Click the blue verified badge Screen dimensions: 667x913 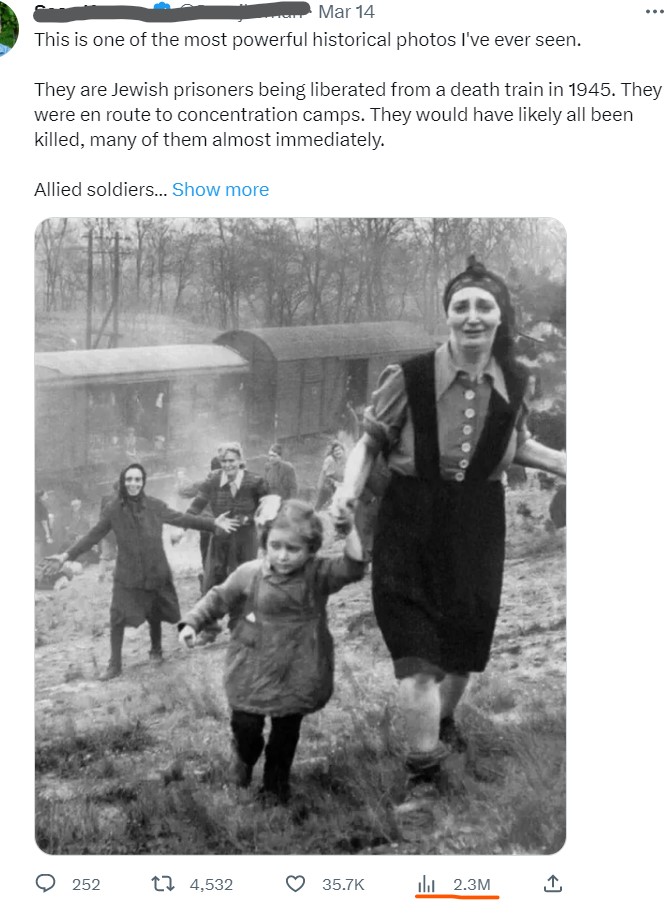coord(162,8)
